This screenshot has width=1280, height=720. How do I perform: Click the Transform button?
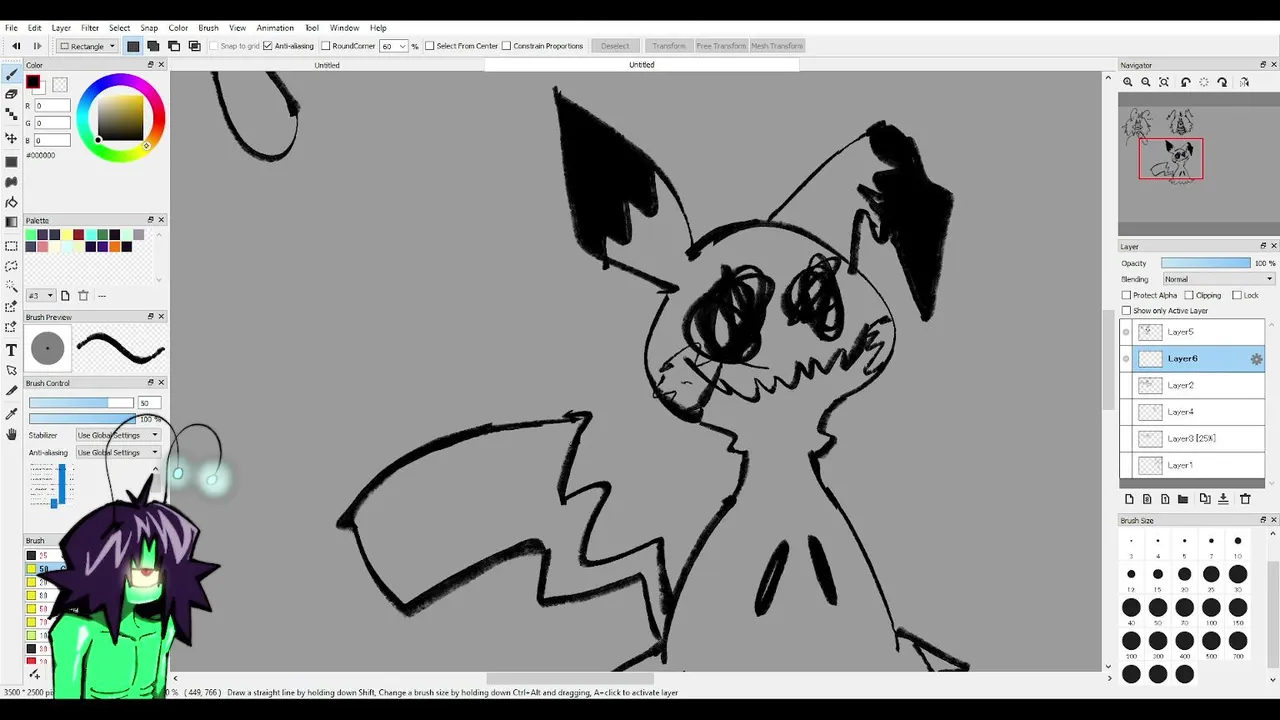(669, 46)
